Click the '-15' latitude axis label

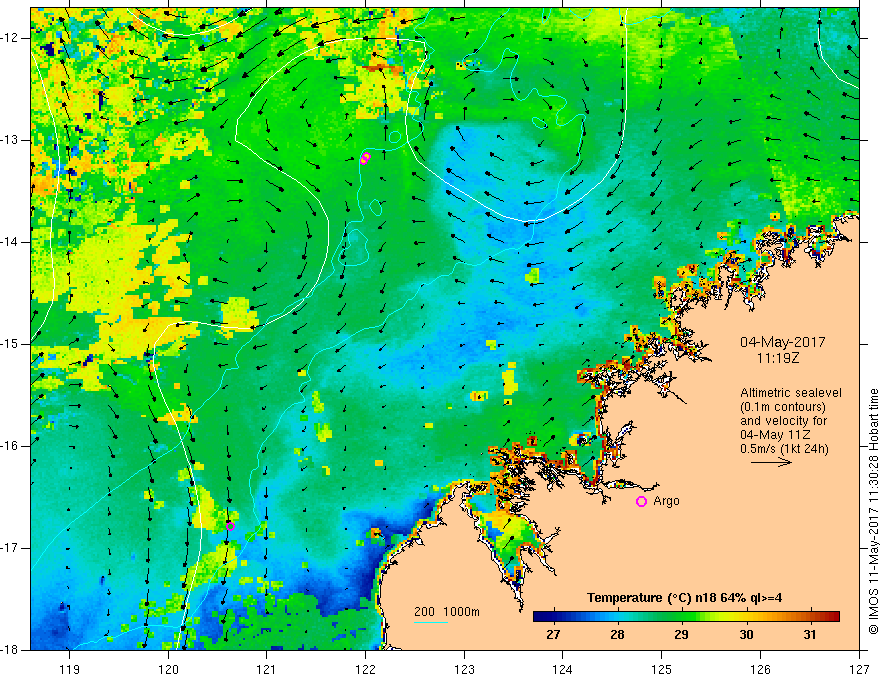tap(10, 344)
